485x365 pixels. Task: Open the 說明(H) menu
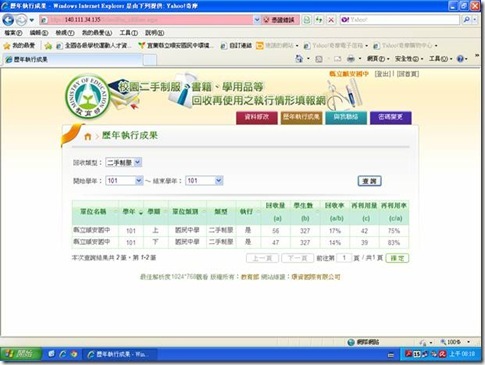(154, 33)
